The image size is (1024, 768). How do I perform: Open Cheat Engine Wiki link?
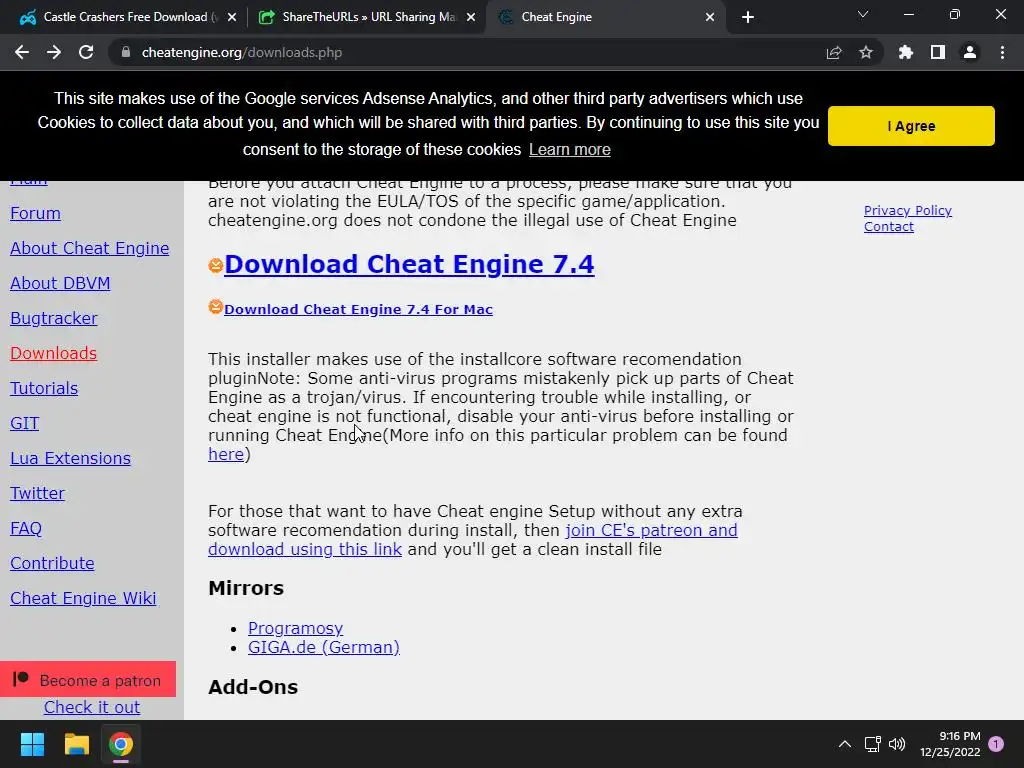pyautogui.click(x=83, y=598)
